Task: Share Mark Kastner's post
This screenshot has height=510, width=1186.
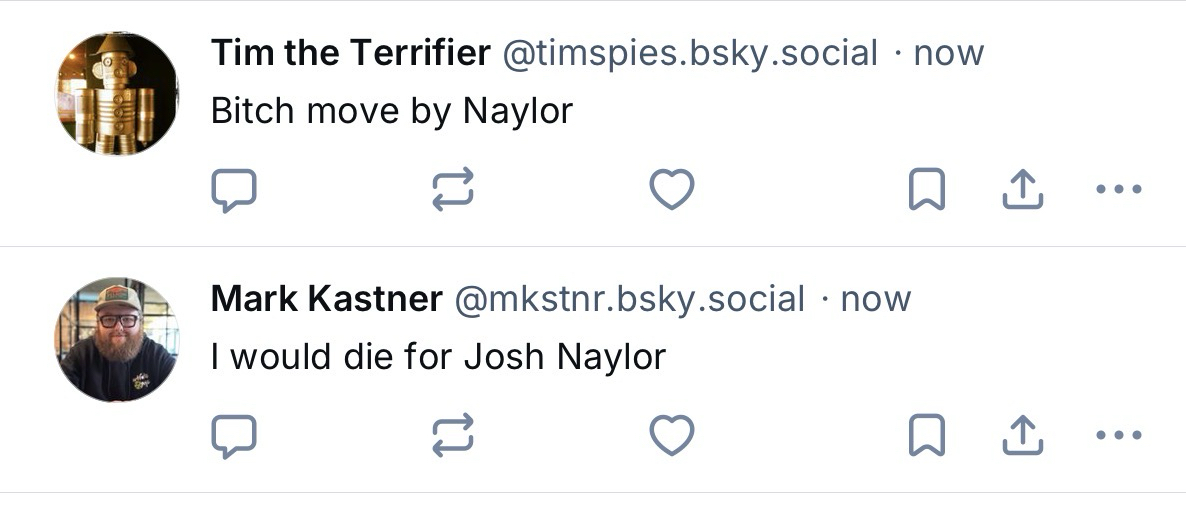Action: [1022, 435]
